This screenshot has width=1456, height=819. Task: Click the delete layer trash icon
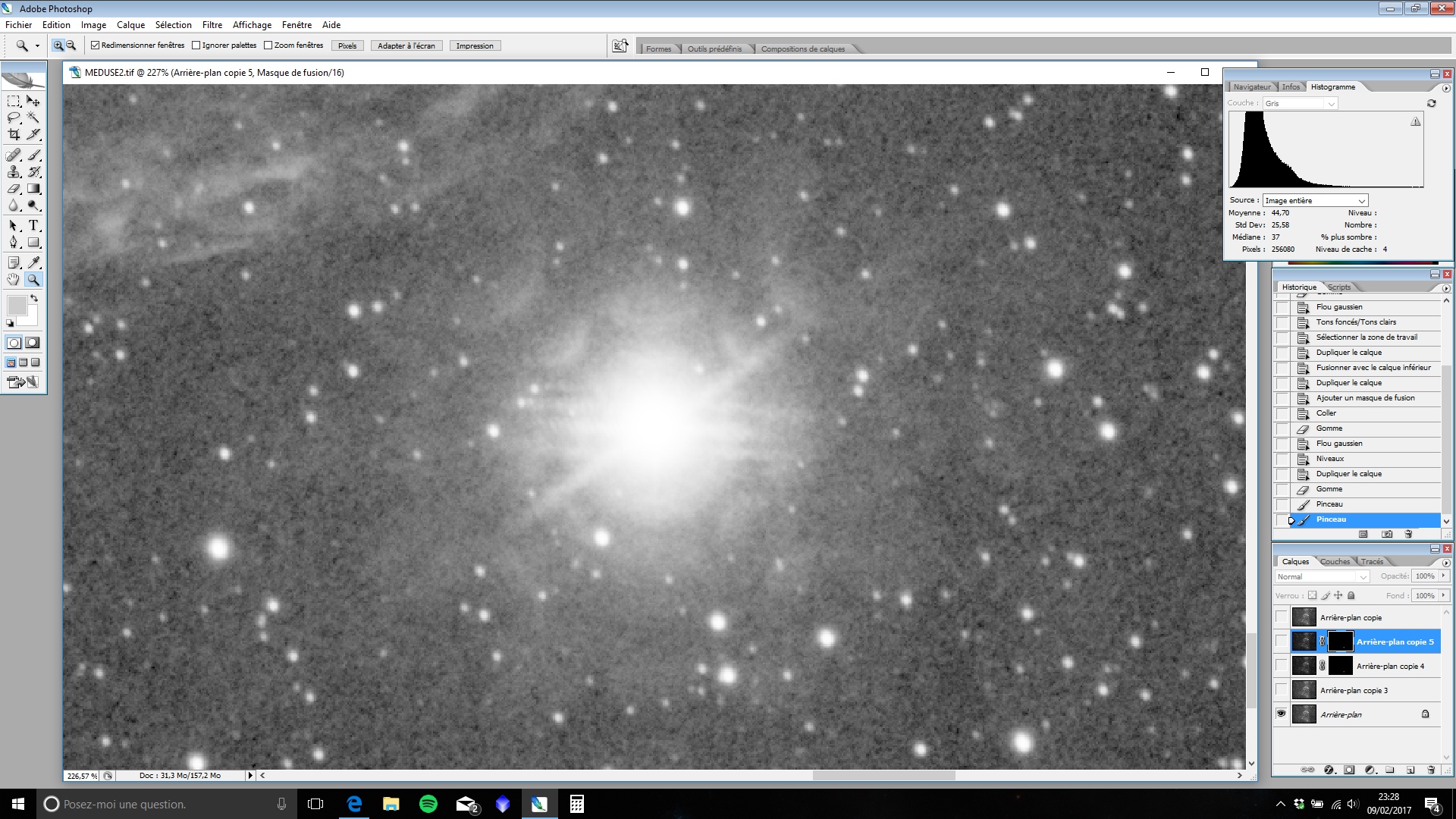[x=1431, y=770]
